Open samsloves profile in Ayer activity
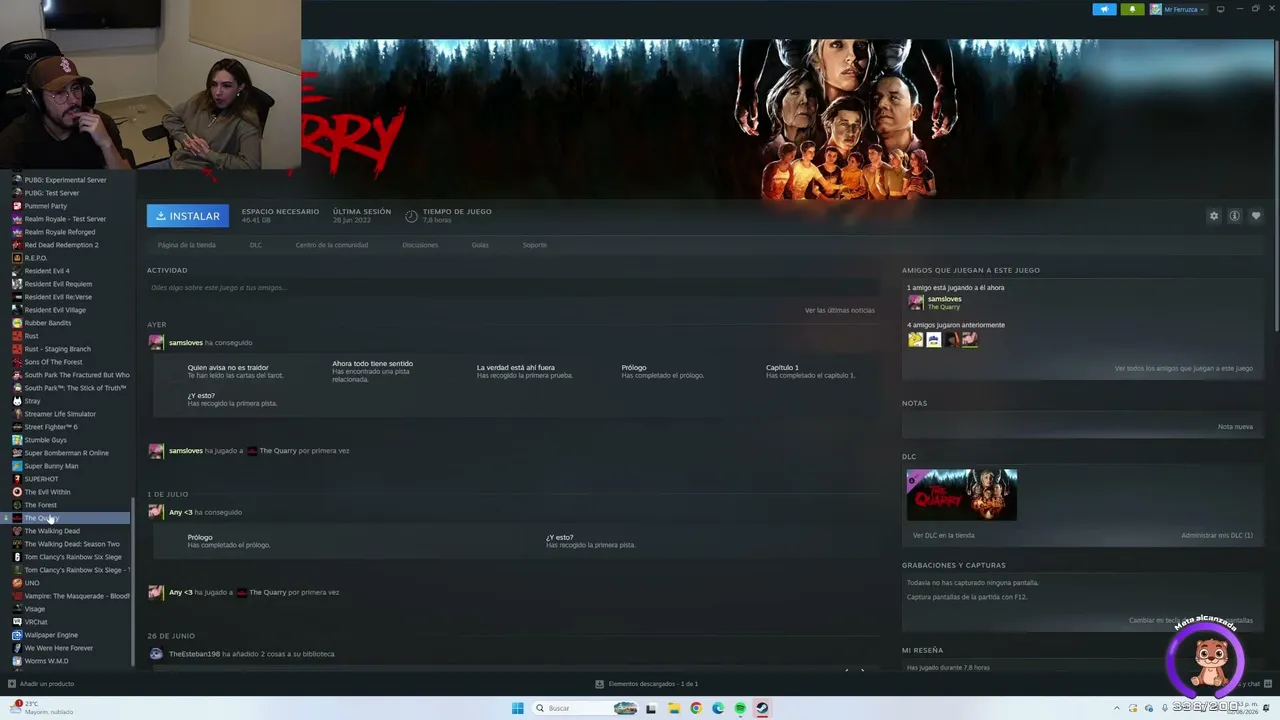Viewport: 1280px width, 720px height. coord(186,343)
